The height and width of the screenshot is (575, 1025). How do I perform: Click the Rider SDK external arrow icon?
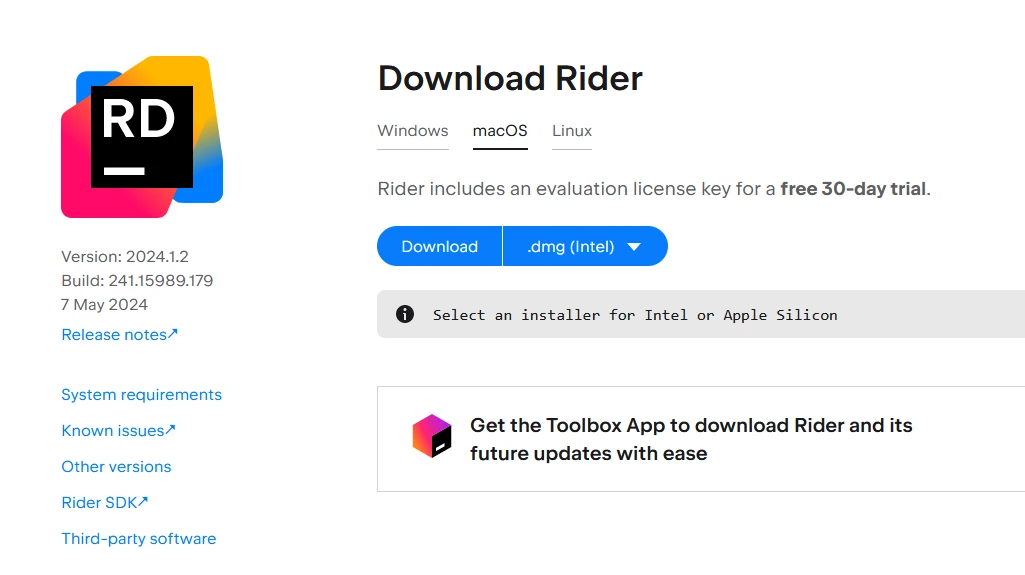[x=143, y=502]
